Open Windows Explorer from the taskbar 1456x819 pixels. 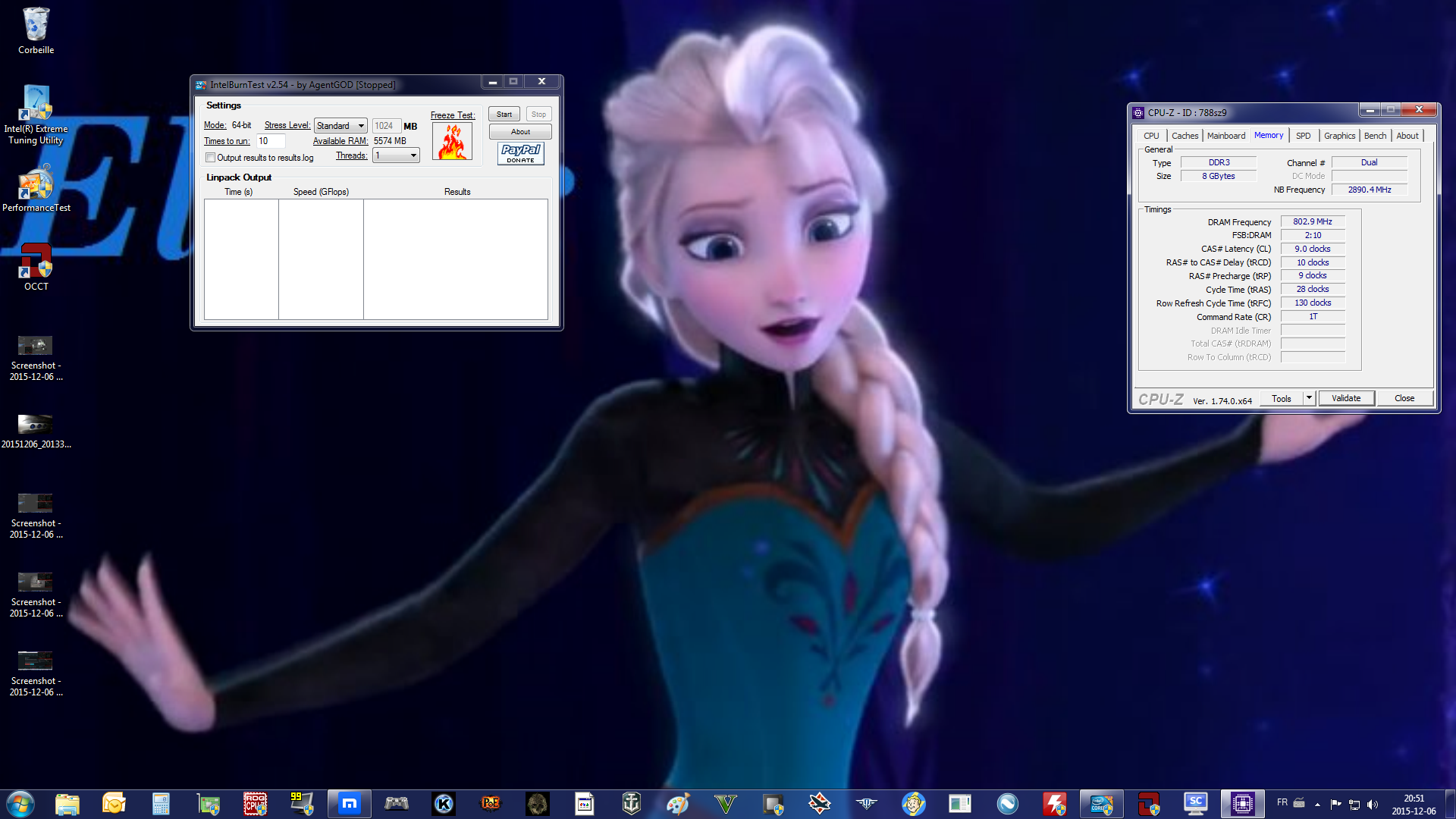tap(67, 804)
